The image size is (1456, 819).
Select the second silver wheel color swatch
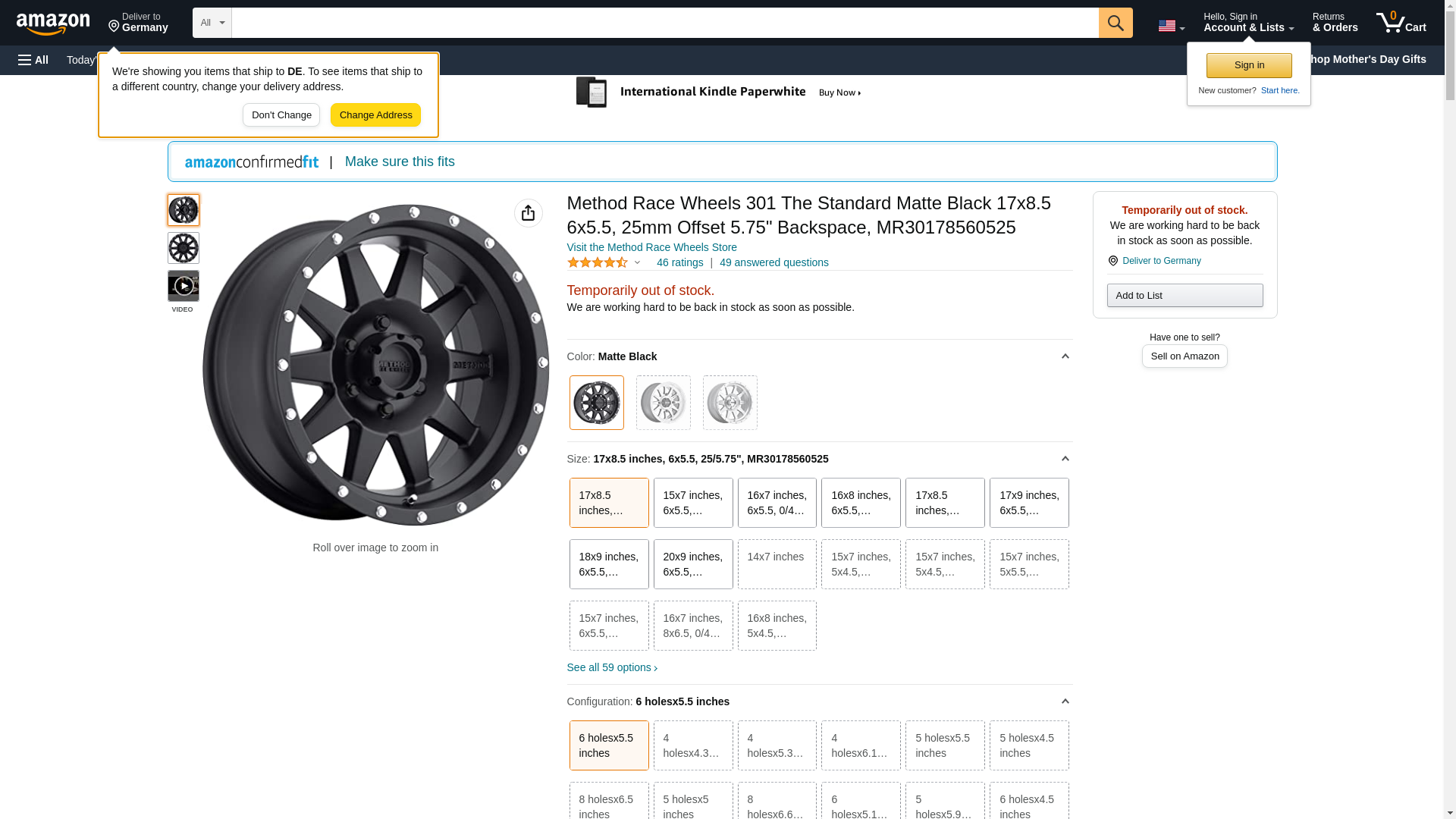tap(730, 403)
